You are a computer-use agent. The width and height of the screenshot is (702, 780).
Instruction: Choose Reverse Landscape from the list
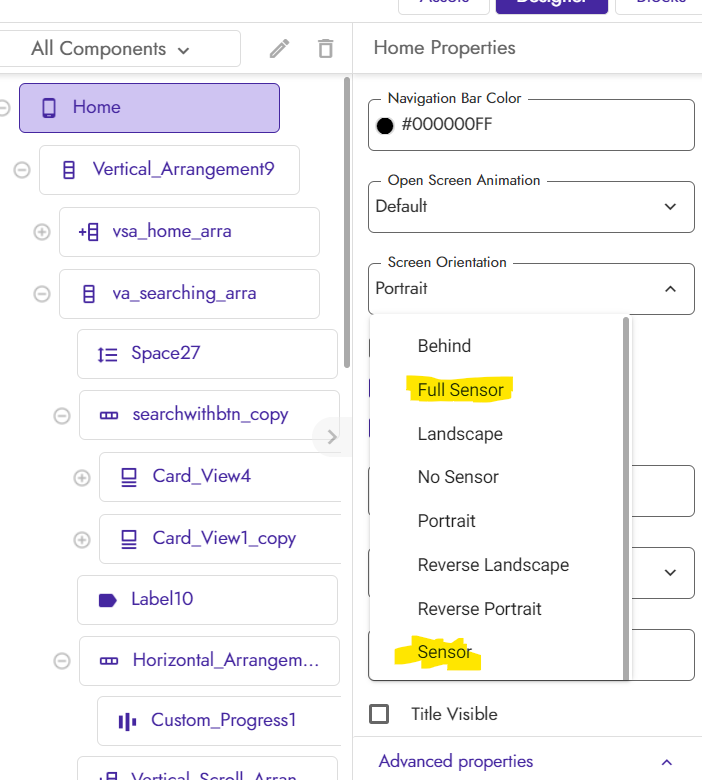coord(493,565)
